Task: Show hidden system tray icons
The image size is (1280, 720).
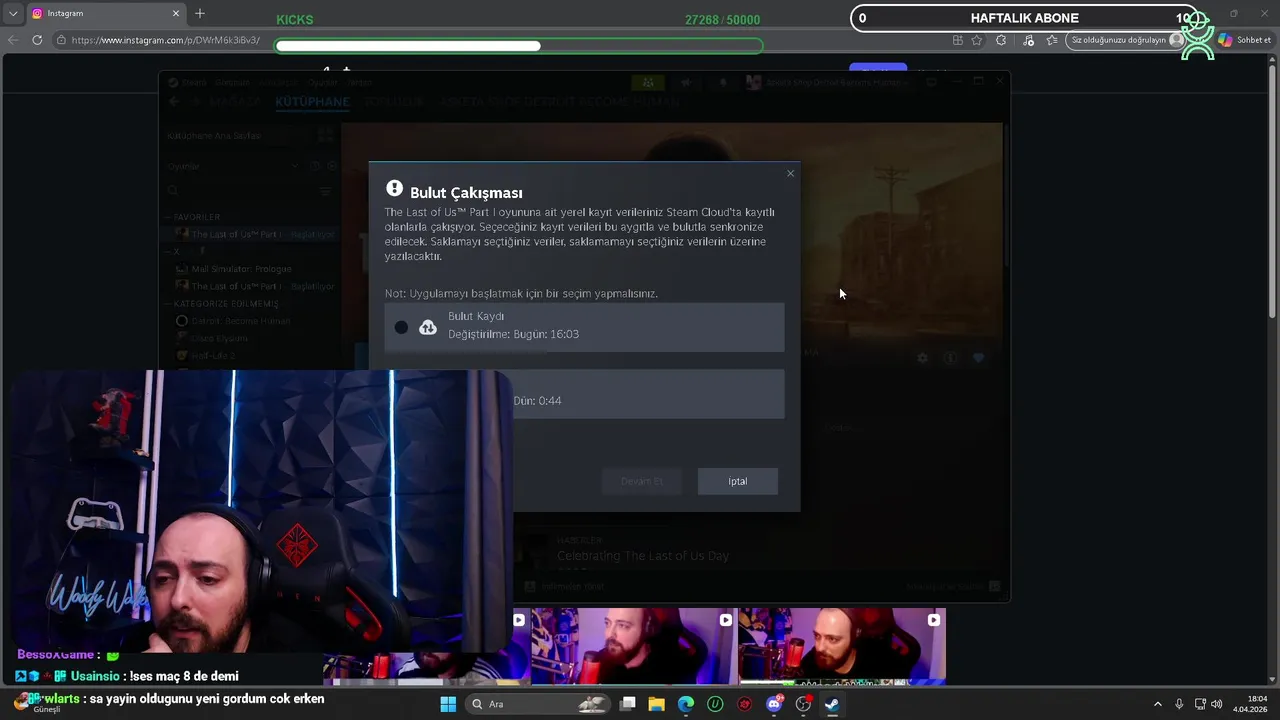Action: [x=1158, y=704]
